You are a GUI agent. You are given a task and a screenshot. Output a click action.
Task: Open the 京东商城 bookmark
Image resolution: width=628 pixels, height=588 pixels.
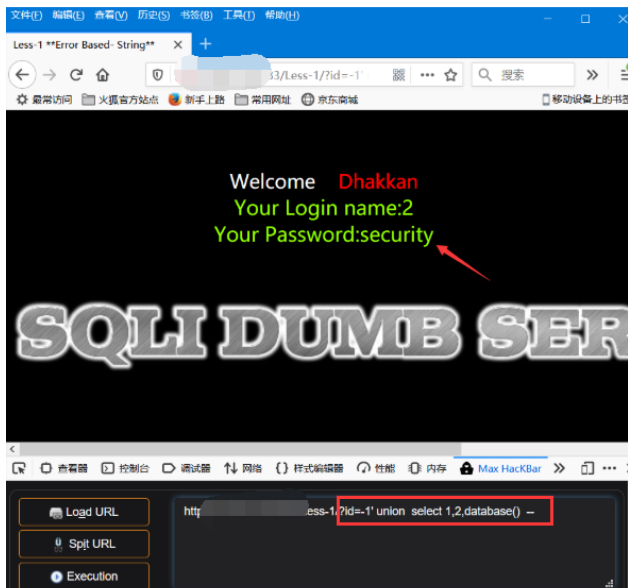click(329, 99)
